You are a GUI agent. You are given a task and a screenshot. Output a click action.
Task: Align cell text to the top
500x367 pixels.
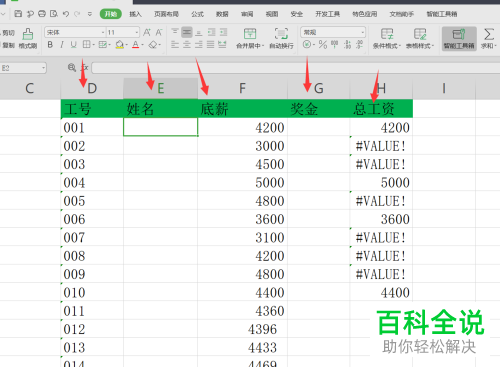175,32
